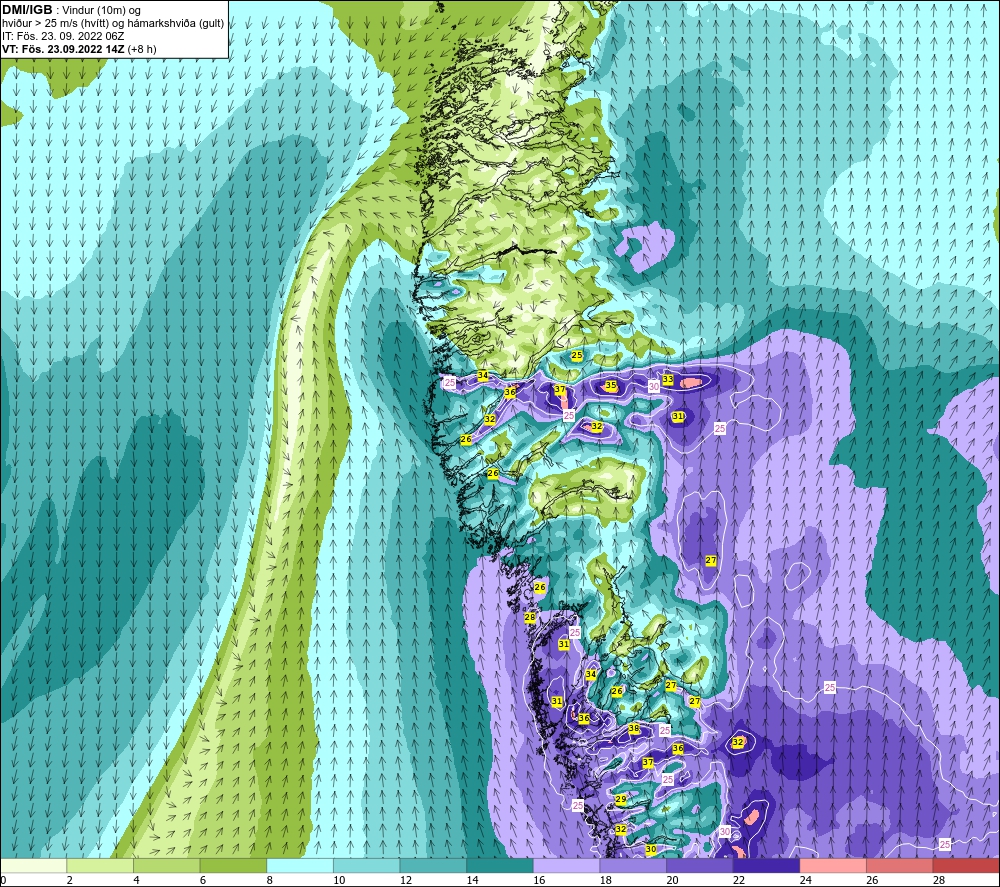Click the 24–26 m/s pink legend segment

(833, 866)
